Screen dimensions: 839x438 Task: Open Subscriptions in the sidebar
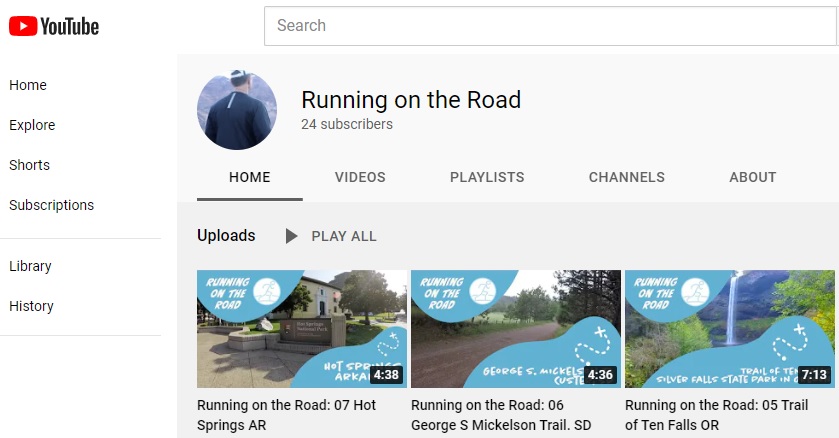coord(51,205)
